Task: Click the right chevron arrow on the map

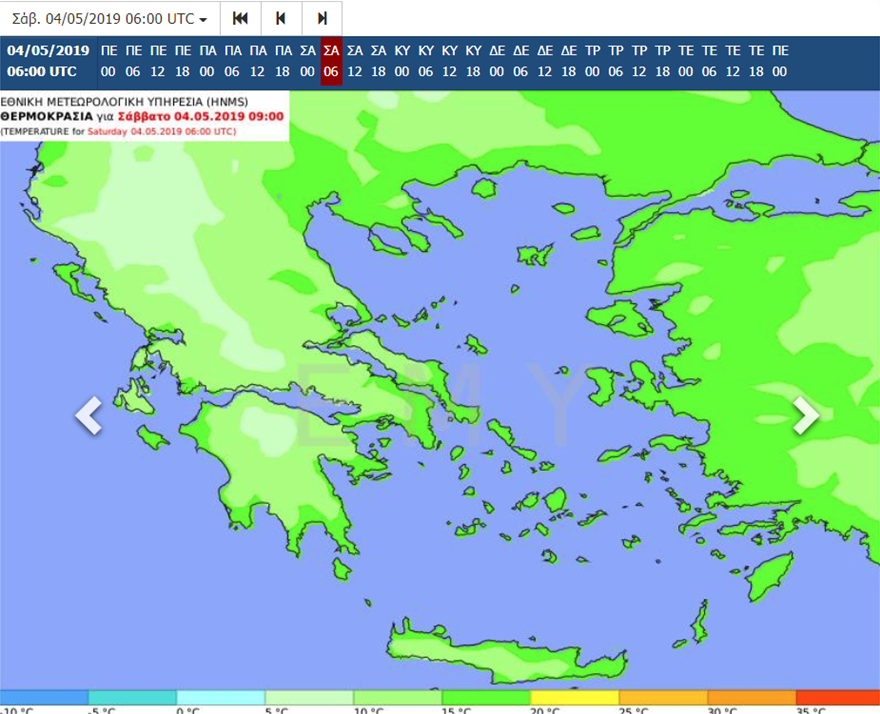Action: click(x=805, y=416)
